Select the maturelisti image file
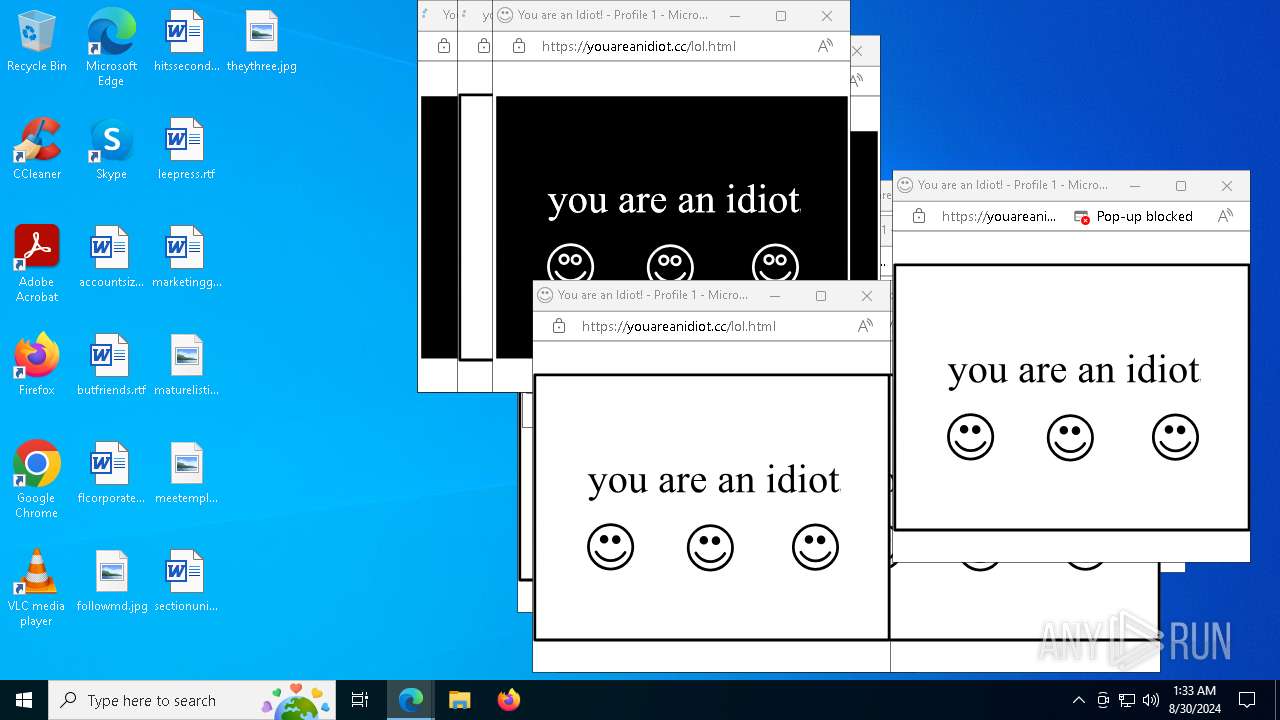Image resolution: width=1280 pixels, height=720 pixels. pyautogui.click(x=185, y=366)
